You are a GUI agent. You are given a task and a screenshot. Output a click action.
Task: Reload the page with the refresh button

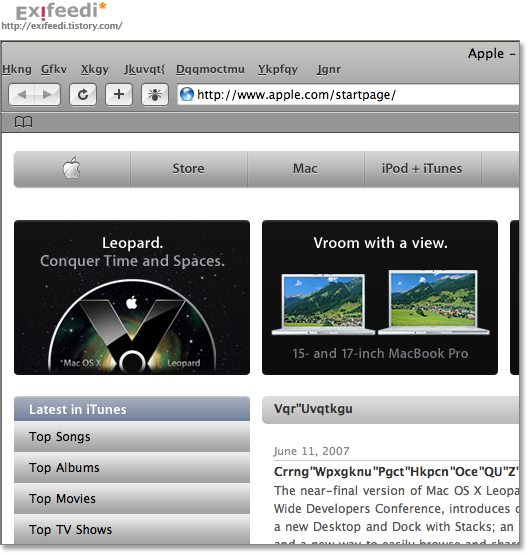coord(83,95)
